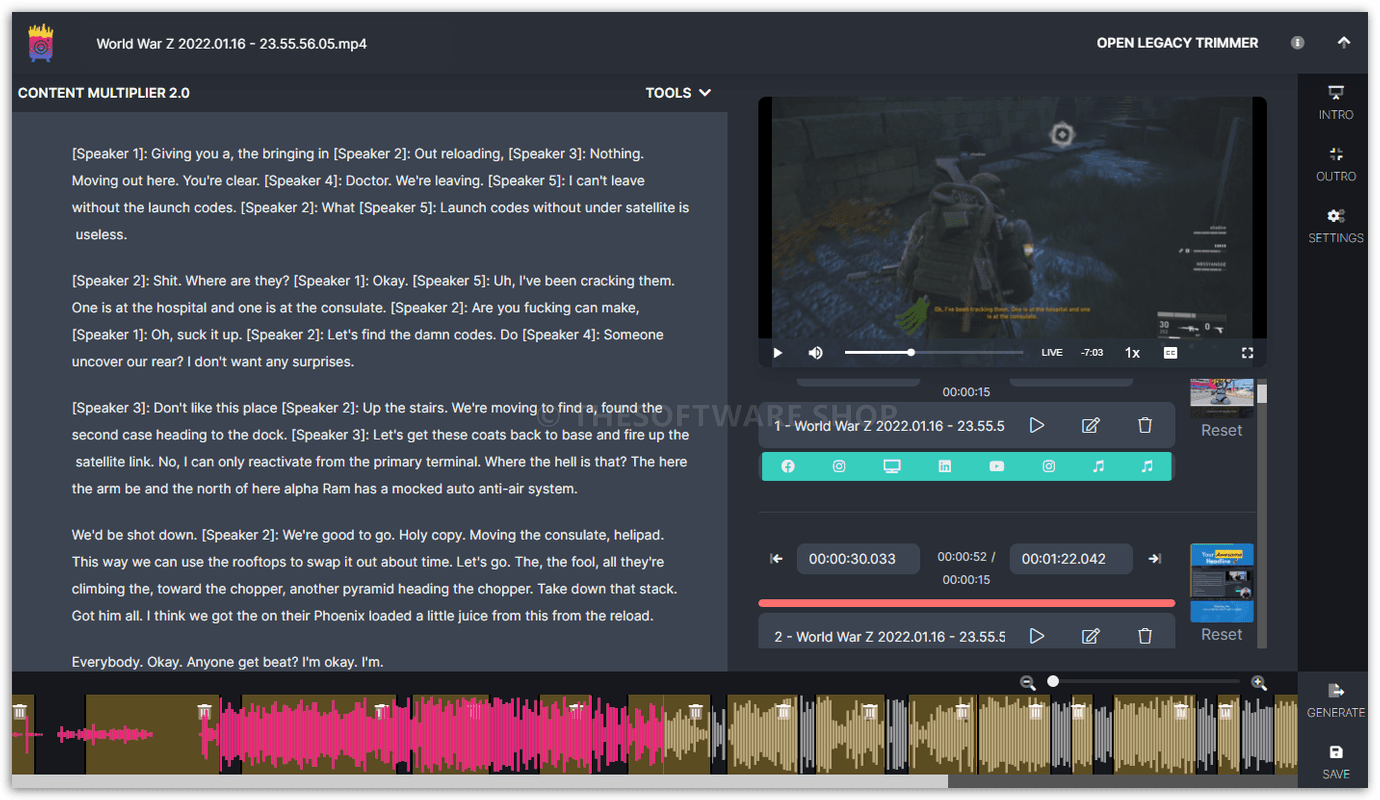Select the clip 1 thumbnail image
The width and height of the screenshot is (1380, 800).
pyautogui.click(x=1221, y=398)
